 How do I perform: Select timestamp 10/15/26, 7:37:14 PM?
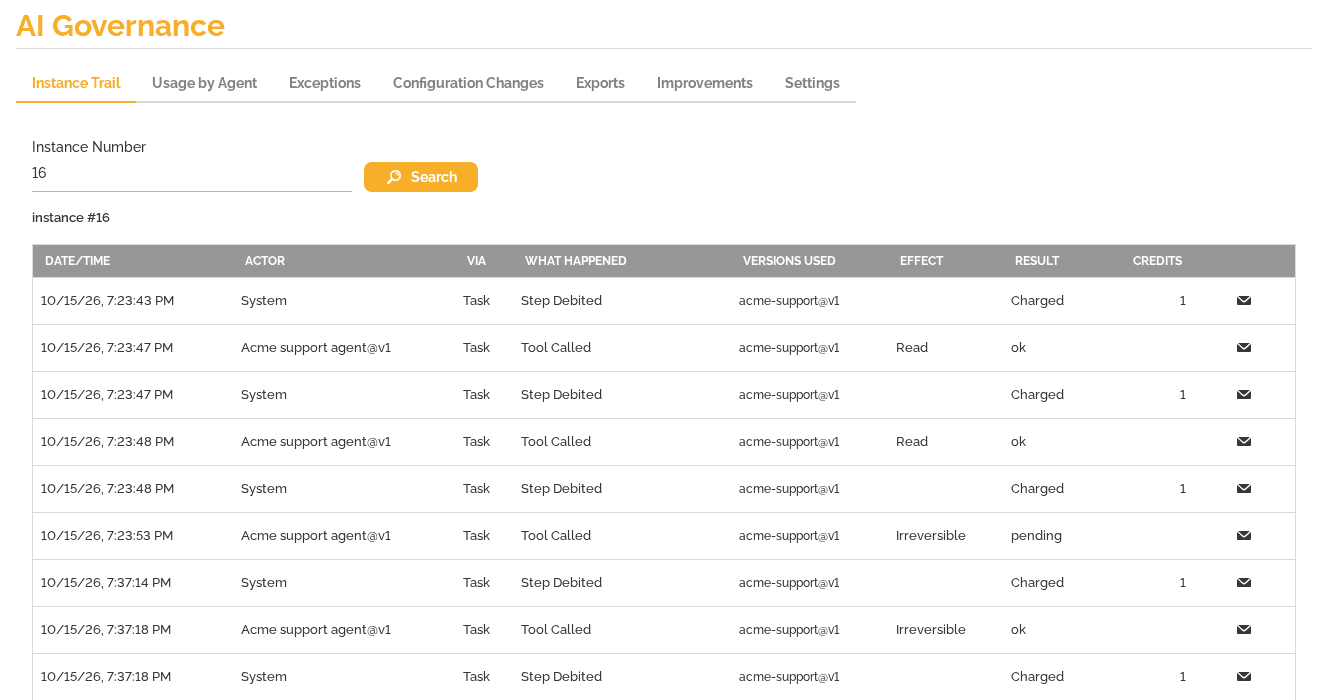tap(106, 583)
